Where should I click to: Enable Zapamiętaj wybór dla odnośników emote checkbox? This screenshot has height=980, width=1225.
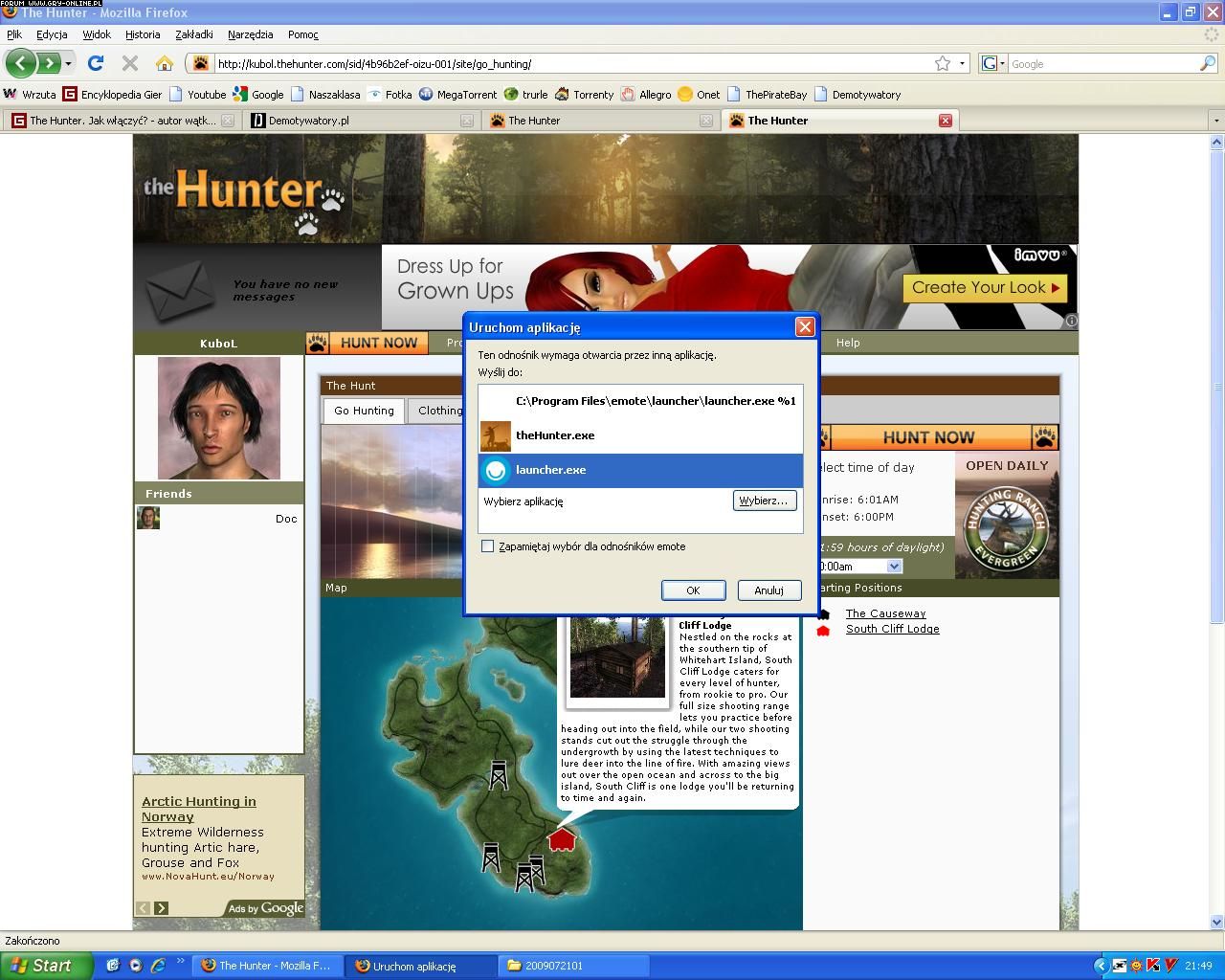point(488,546)
